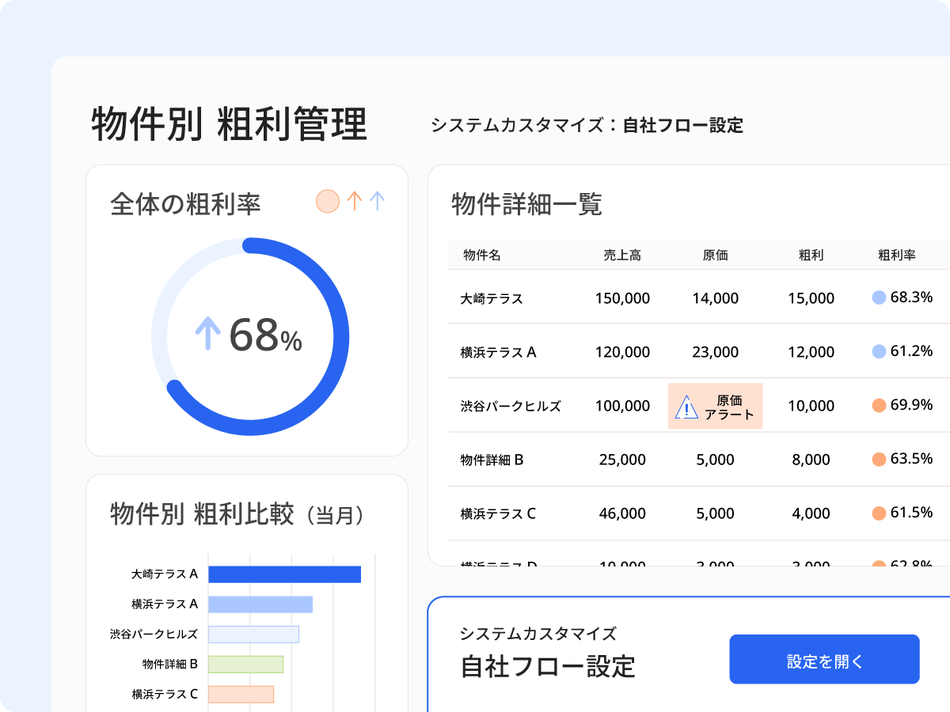The image size is (950, 712).
Task: Open the 物件詳細 B row name in table
Action: point(491,460)
